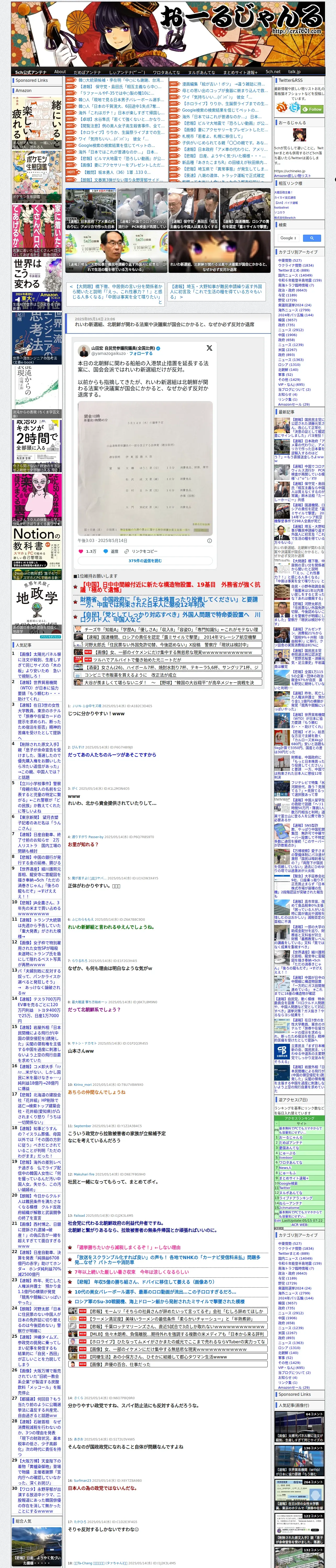Open Google検索 in the access ranking

(x=288, y=1183)
